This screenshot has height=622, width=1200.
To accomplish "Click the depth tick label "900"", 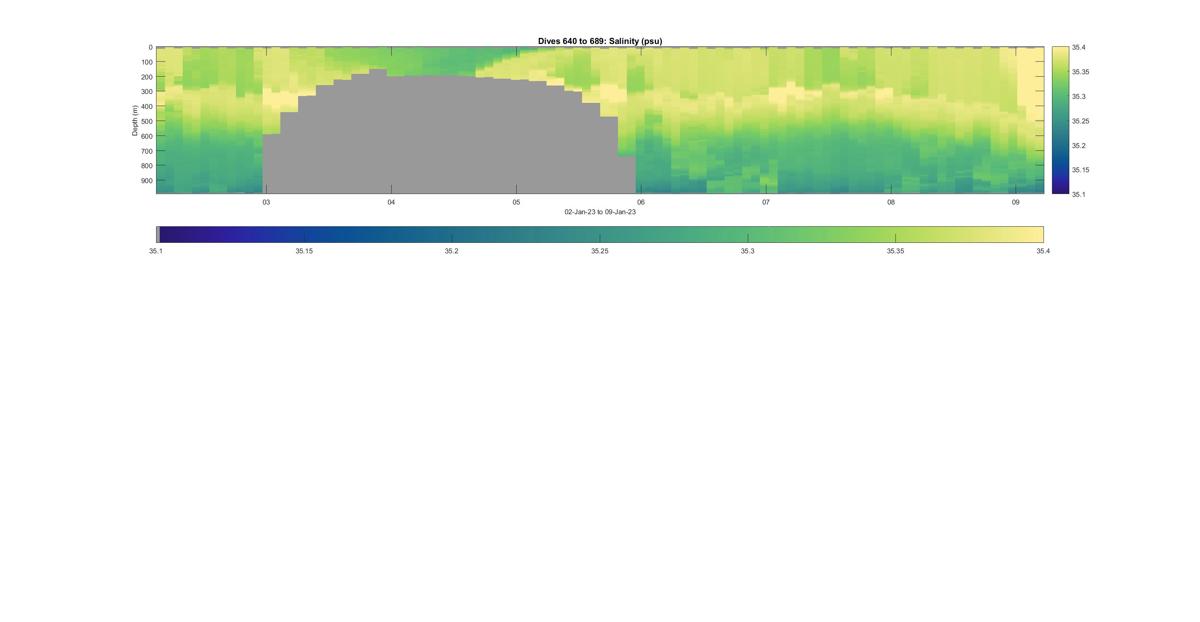I will (146, 181).
